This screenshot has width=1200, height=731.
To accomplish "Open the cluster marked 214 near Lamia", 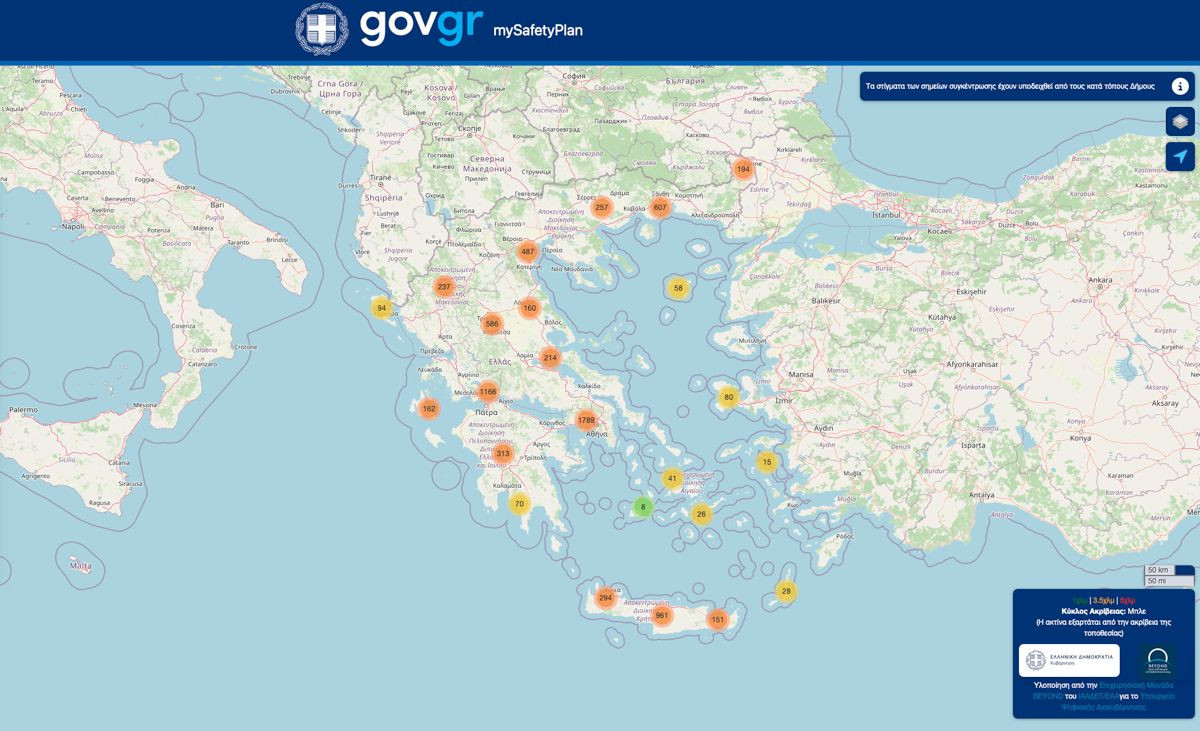I will [x=550, y=357].
